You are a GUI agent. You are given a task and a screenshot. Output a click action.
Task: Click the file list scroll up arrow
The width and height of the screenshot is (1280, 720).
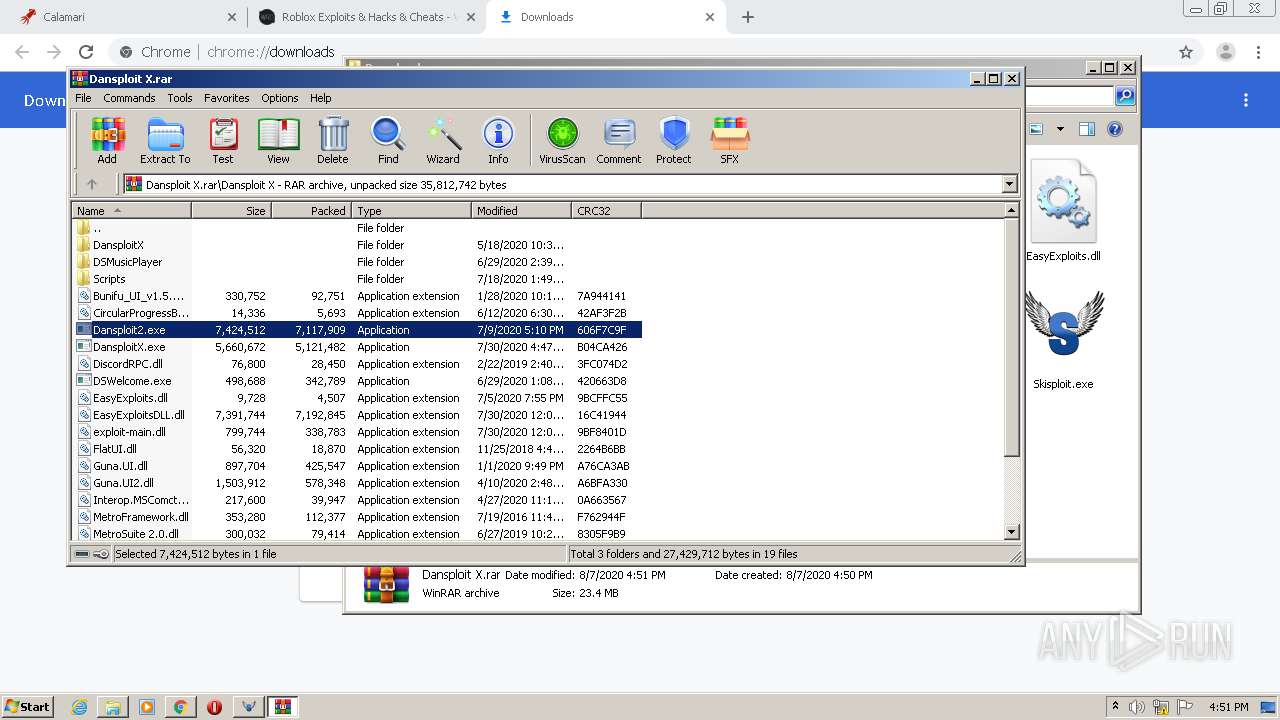[x=1011, y=211]
